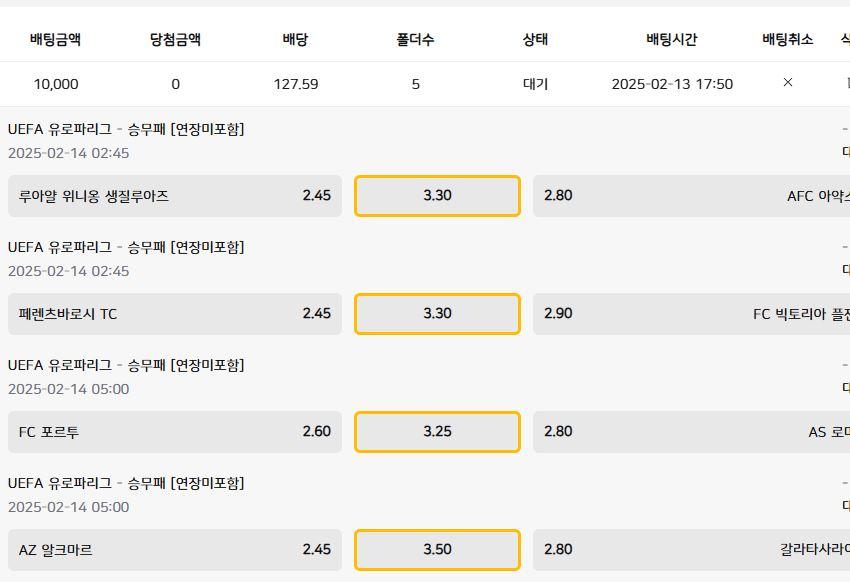The width and height of the screenshot is (850, 582).
Task: Click the 배당 column header
Action: point(295,40)
